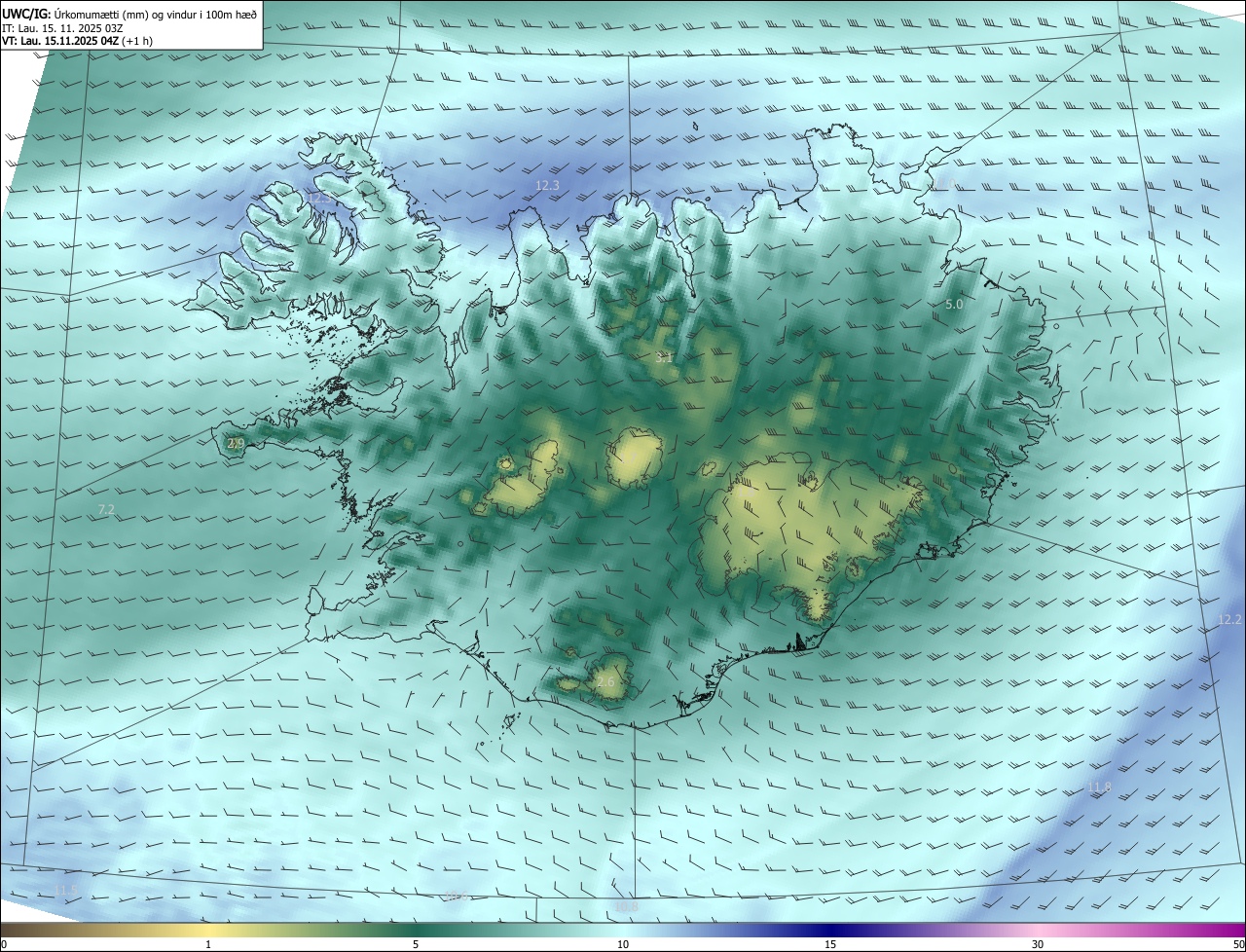The width and height of the screenshot is (1246, 952).
Task: Click the 2.6 value label on the southern glacier
Action: pos(605,682)
